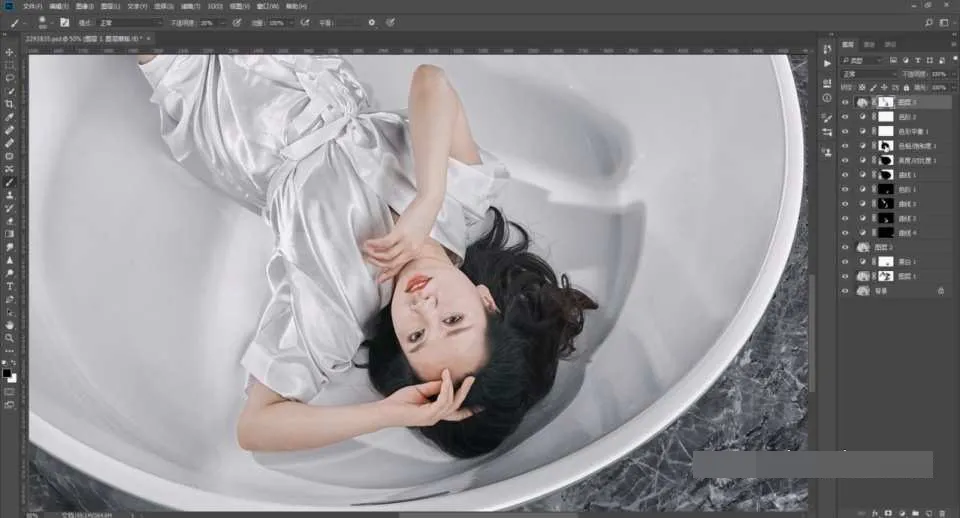Screen dimensions: 960x518
Task: Switch to the Channels panel tab
Action: point(869,44)
